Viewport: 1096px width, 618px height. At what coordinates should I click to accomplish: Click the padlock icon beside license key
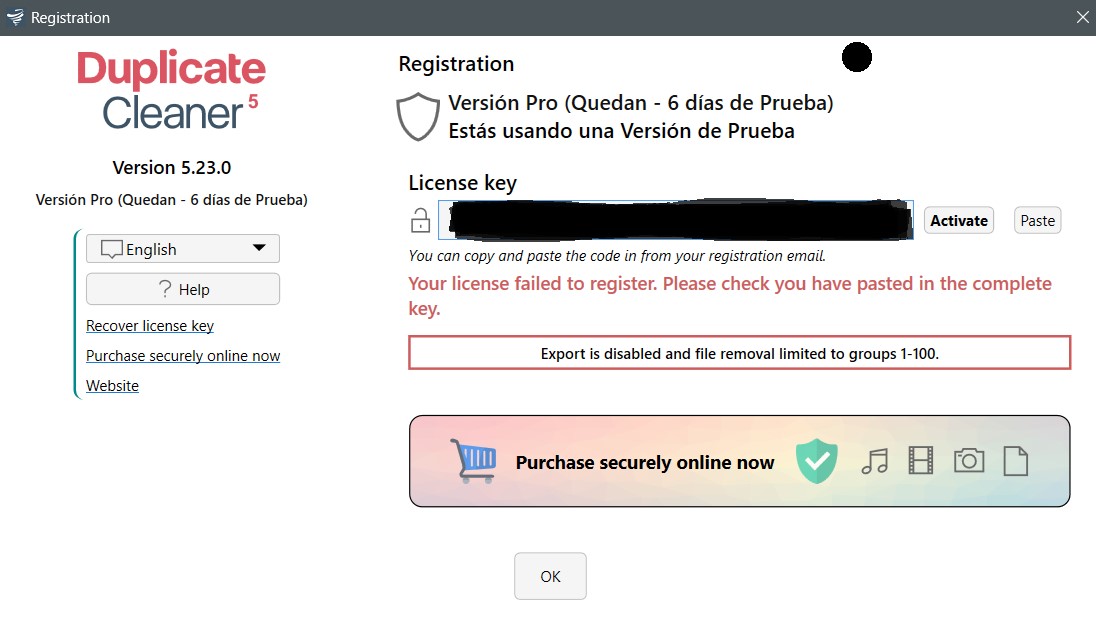420,220
